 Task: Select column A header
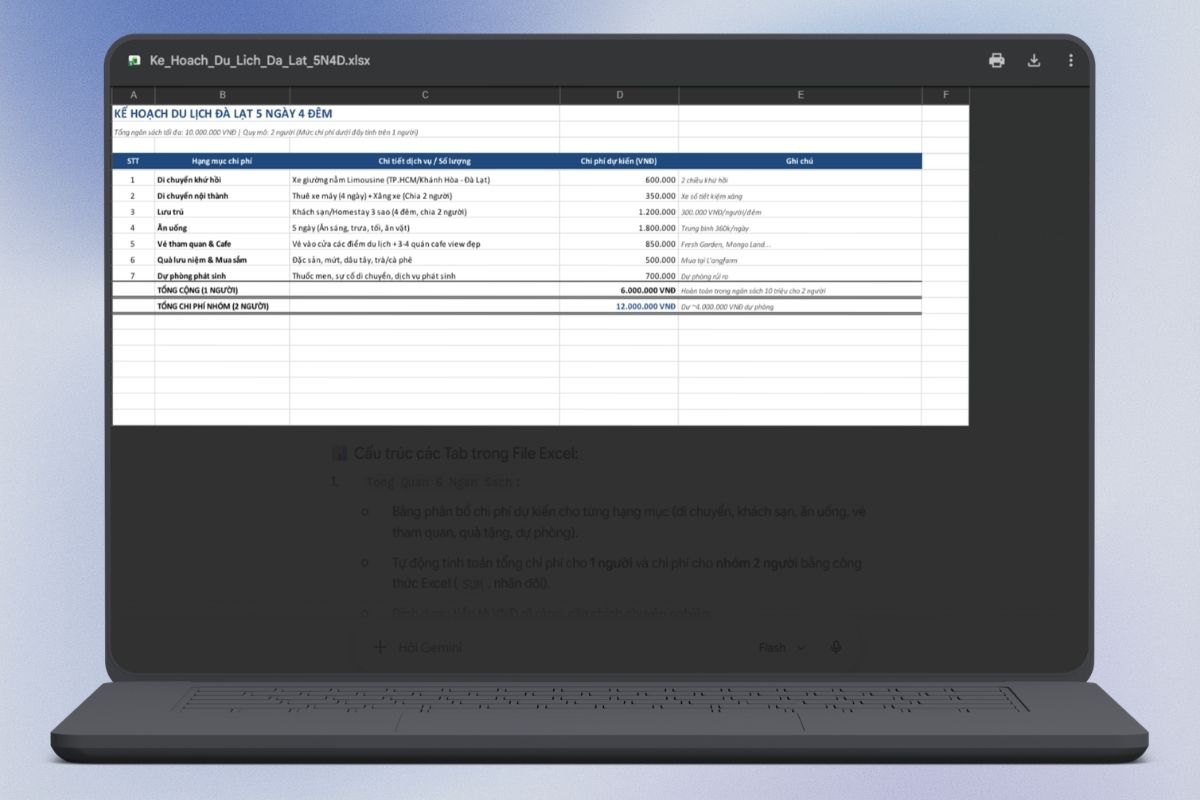tap(133, 95)
